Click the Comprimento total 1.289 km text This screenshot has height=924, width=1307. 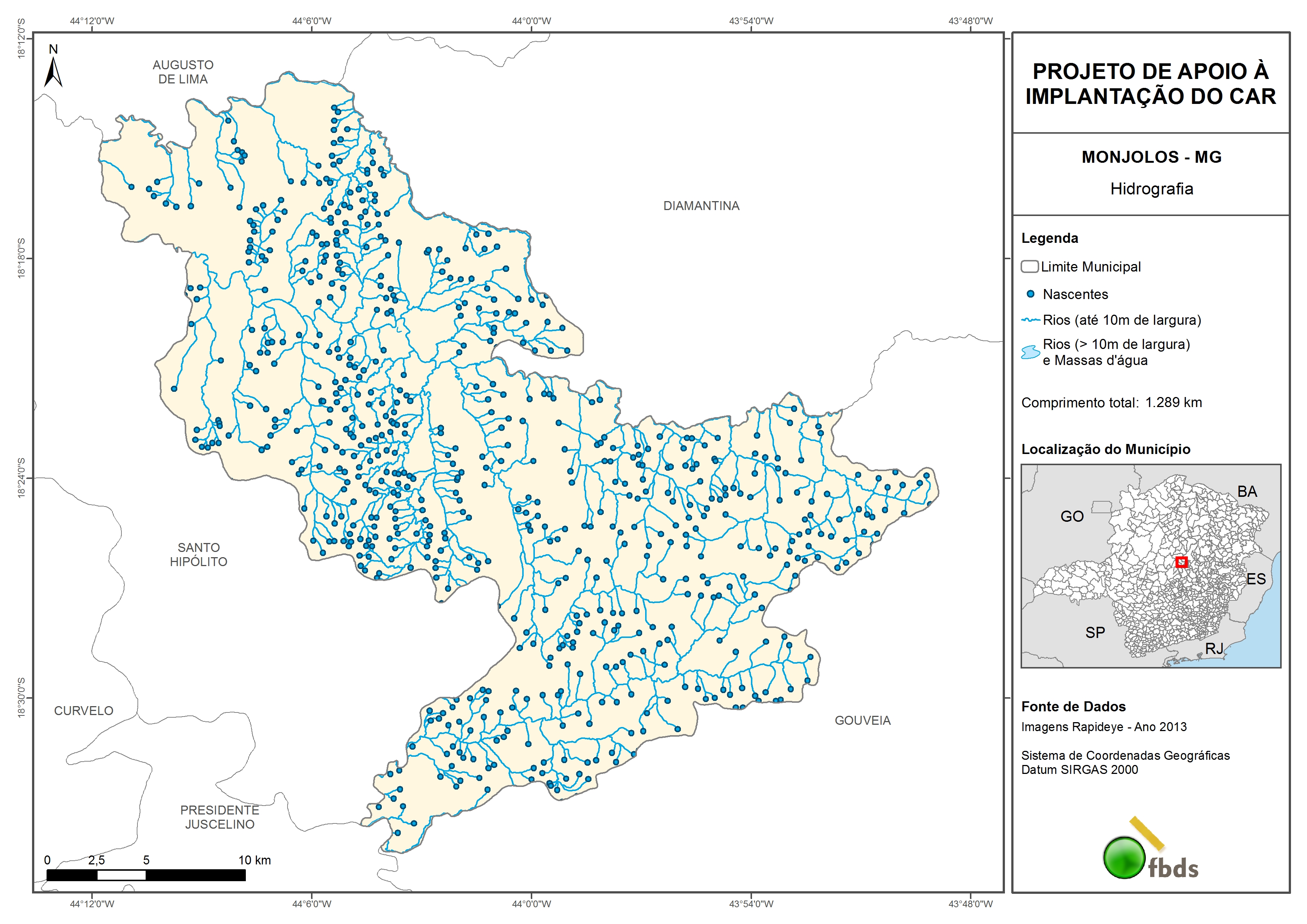(1111, 403)
